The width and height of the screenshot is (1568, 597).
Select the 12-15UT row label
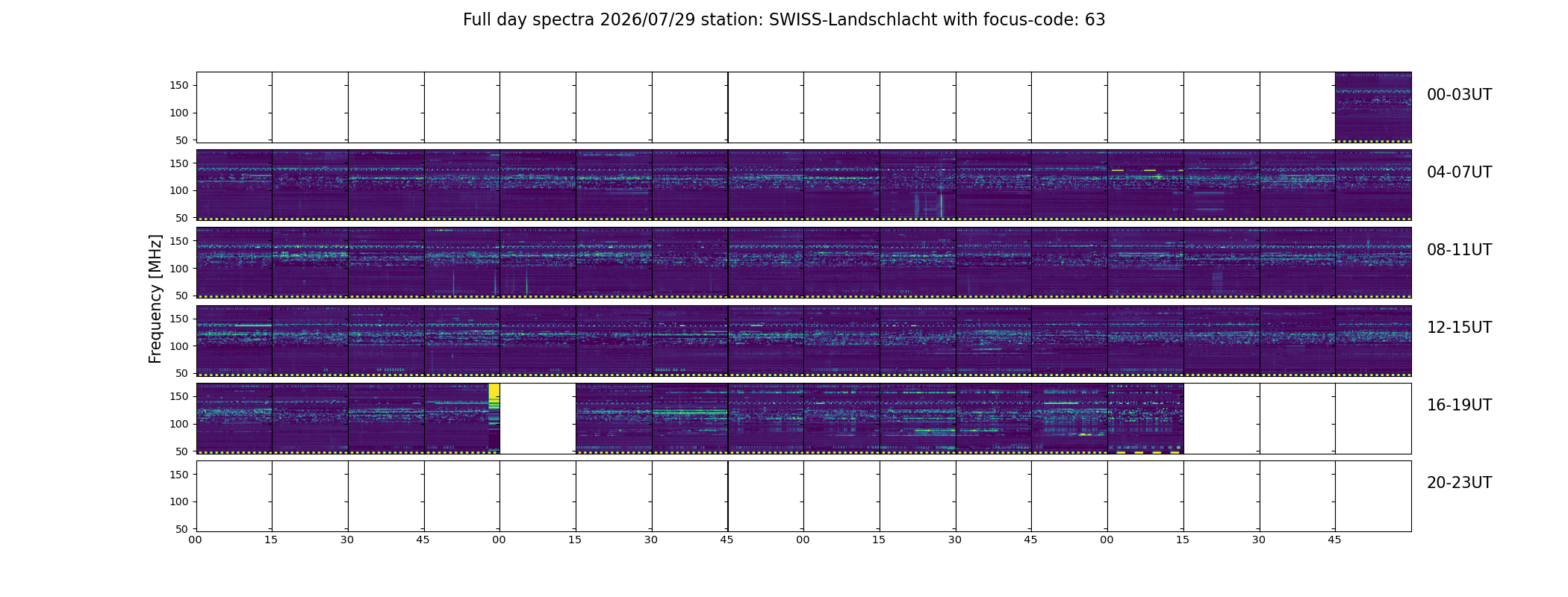1459,328
